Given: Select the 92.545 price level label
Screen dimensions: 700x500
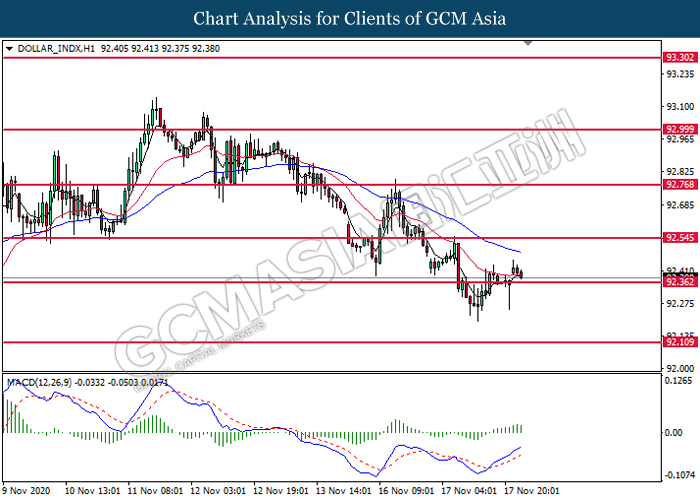Looking at the screenshot, I should (680, 238).
